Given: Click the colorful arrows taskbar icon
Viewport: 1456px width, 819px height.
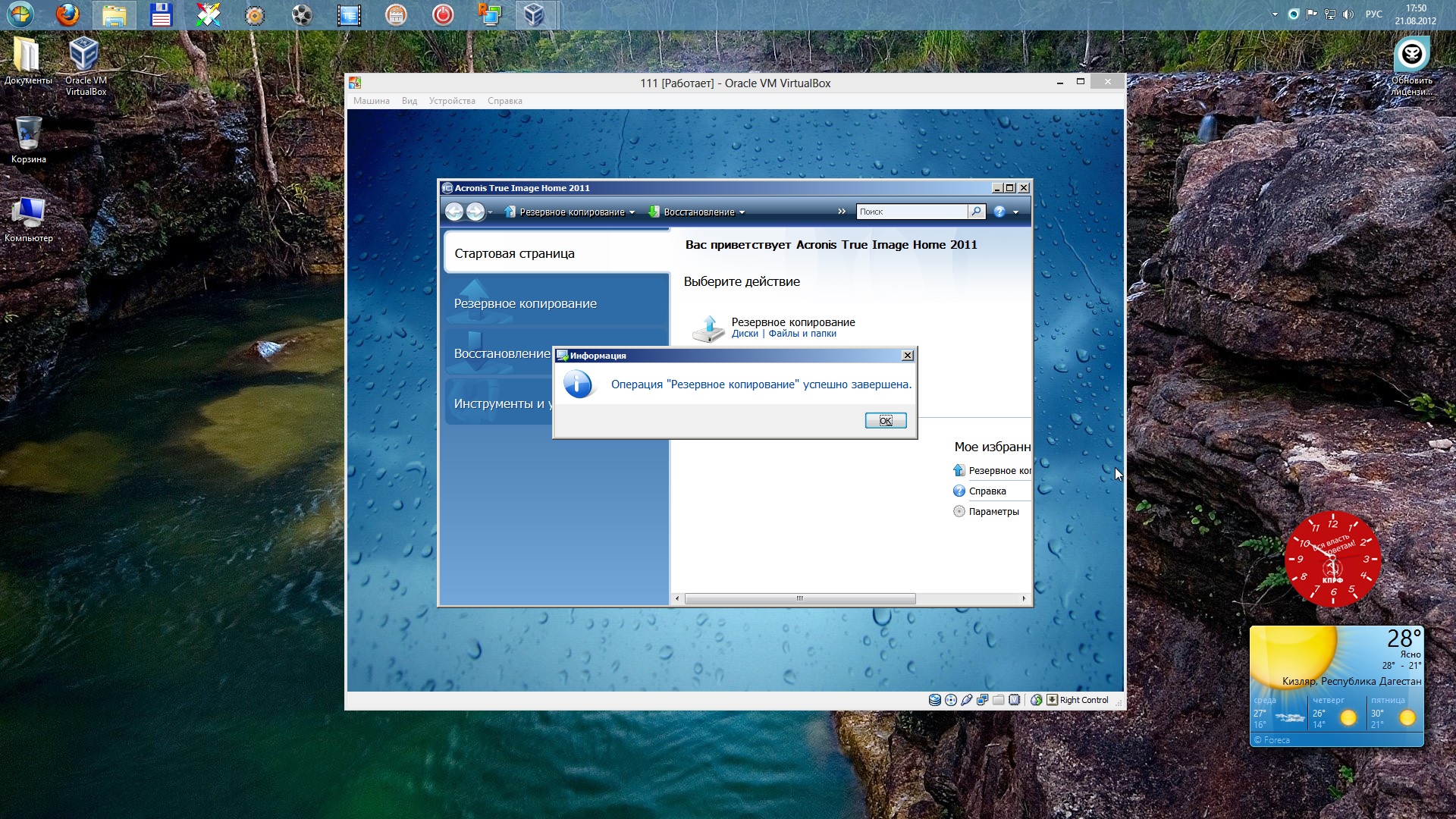Looking at the screenshot, I should pyautogui.click(x=208, y=14).
